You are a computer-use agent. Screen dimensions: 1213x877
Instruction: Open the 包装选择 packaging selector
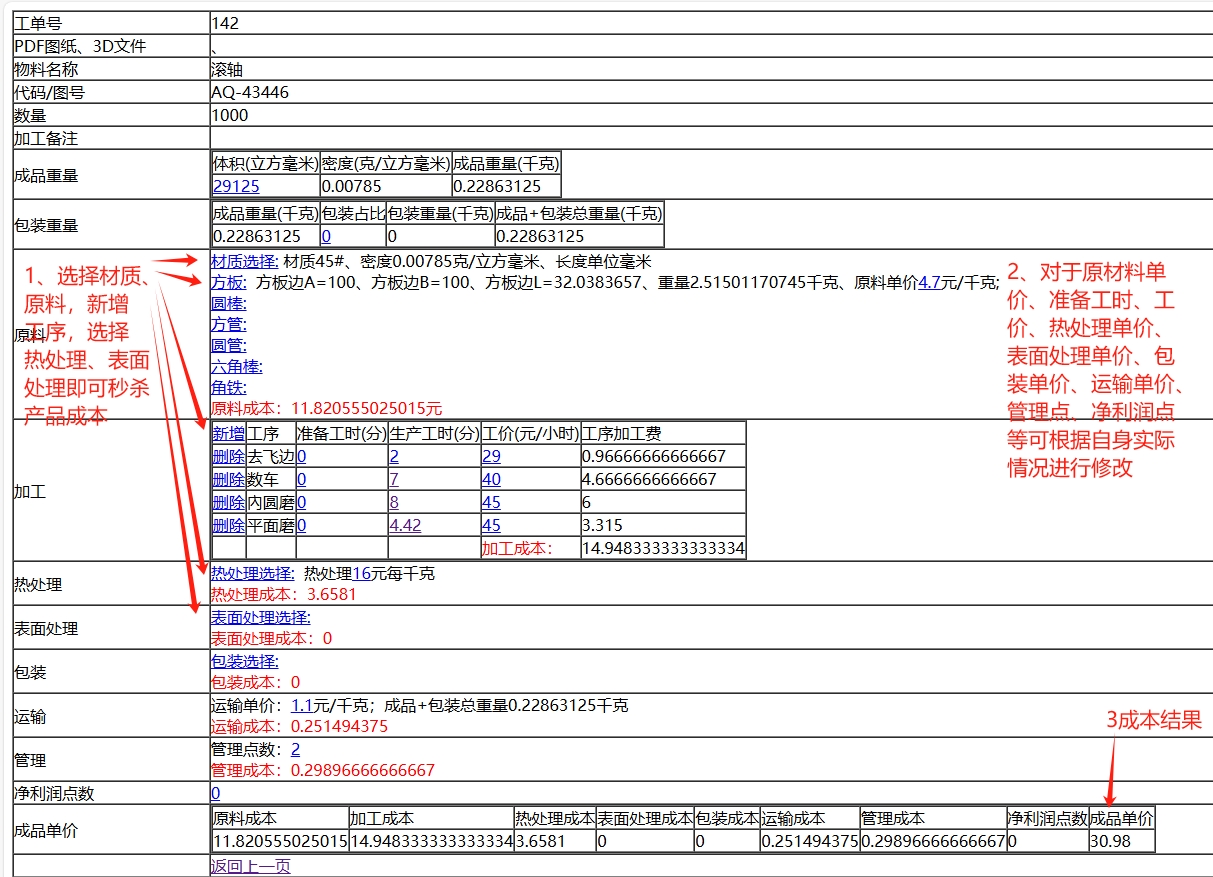pyautogui.click(x=244, y=661)
